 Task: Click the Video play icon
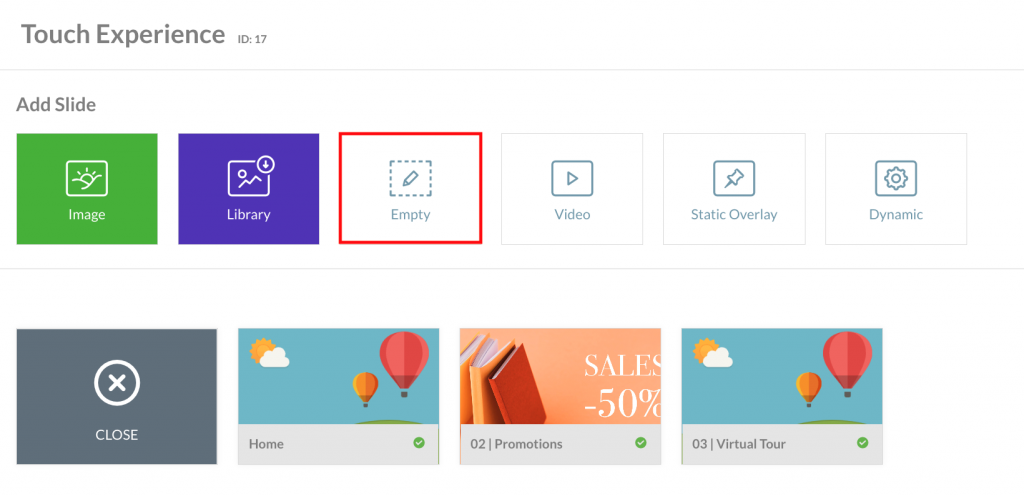click(572, 178)
